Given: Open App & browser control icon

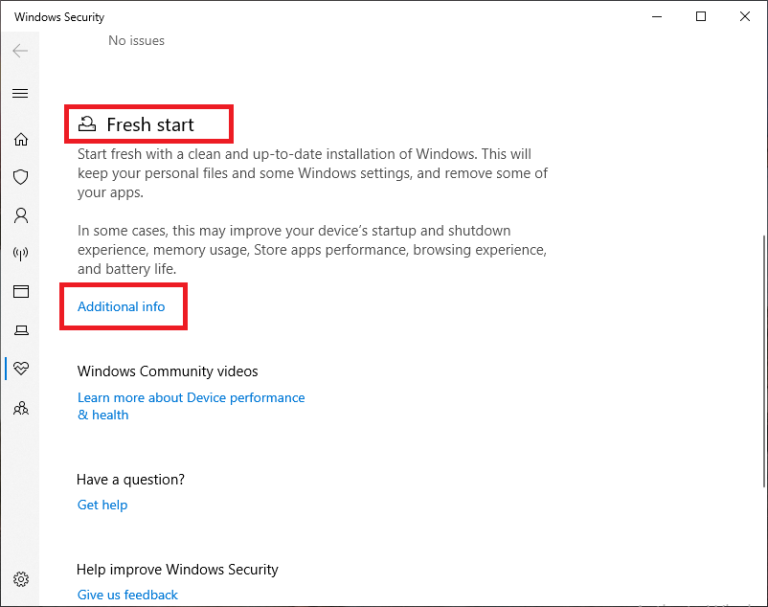Looking at the screenshot, I should [20, 292].
